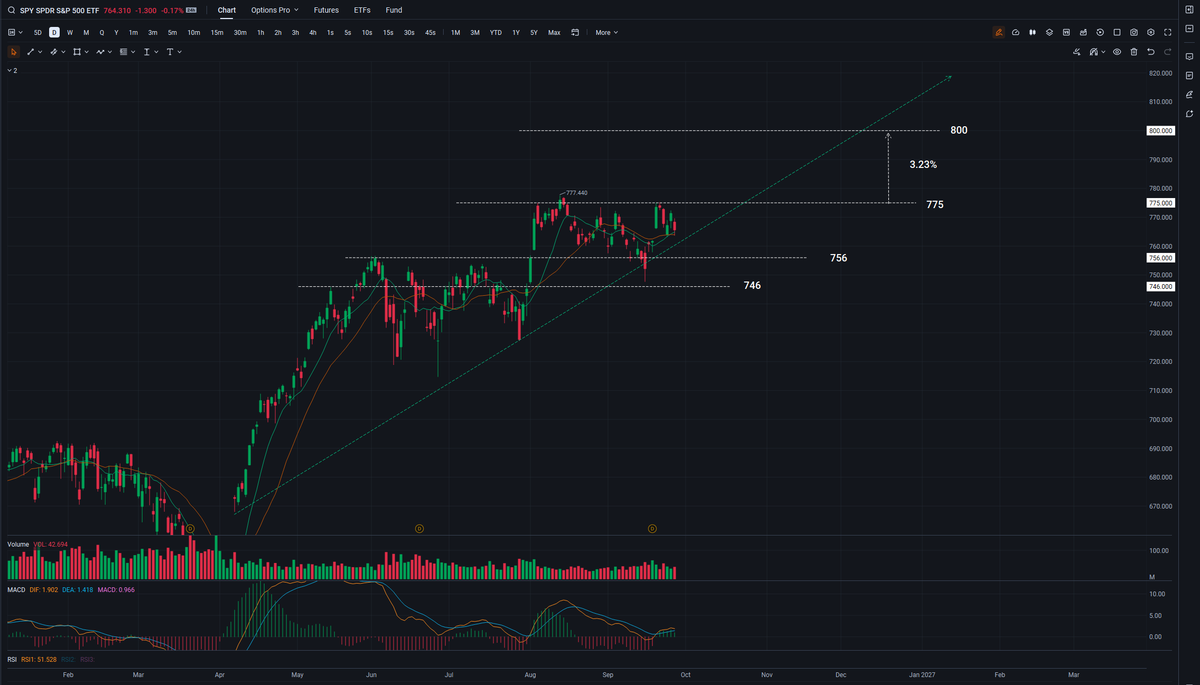Select the 1h interval

261,32
